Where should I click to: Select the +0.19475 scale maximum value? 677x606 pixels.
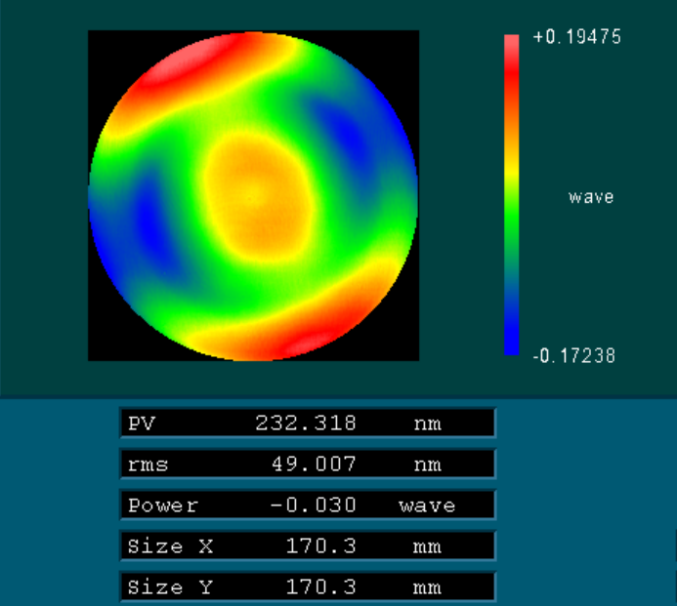pyautogui.click(x=577, y=37)
